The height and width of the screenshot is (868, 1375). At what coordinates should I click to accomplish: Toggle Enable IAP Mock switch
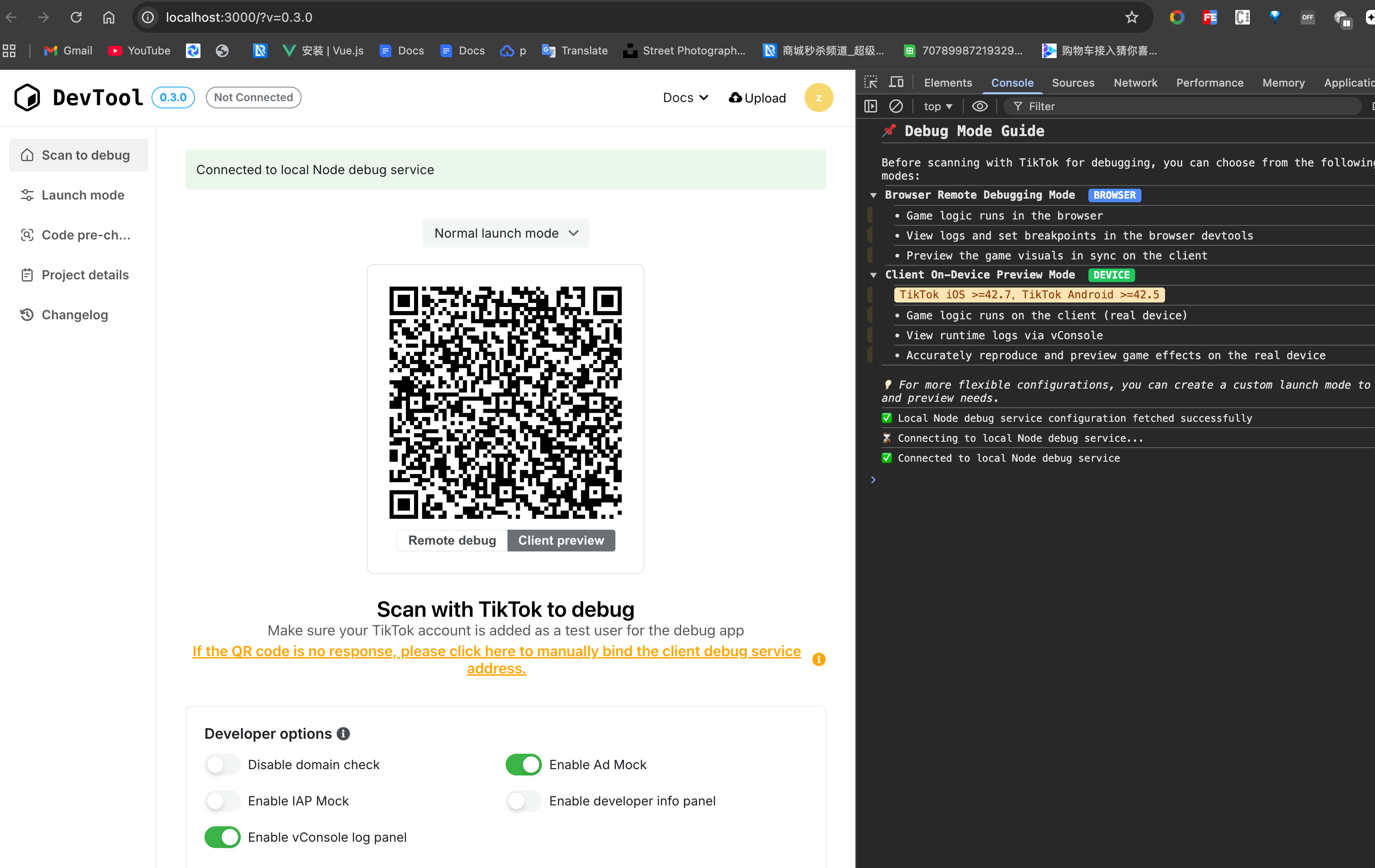[222, 800]
